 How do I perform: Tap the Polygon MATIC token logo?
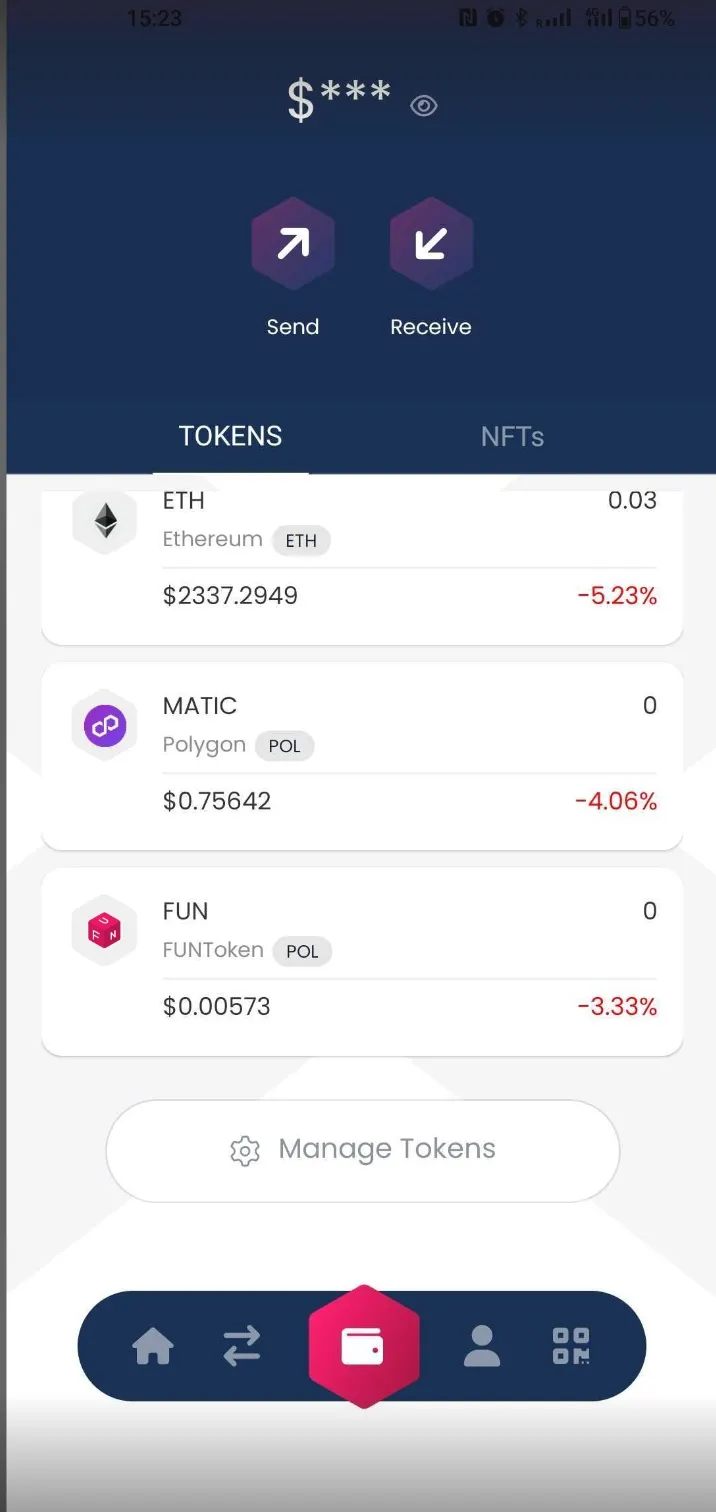tap(104, 725)
